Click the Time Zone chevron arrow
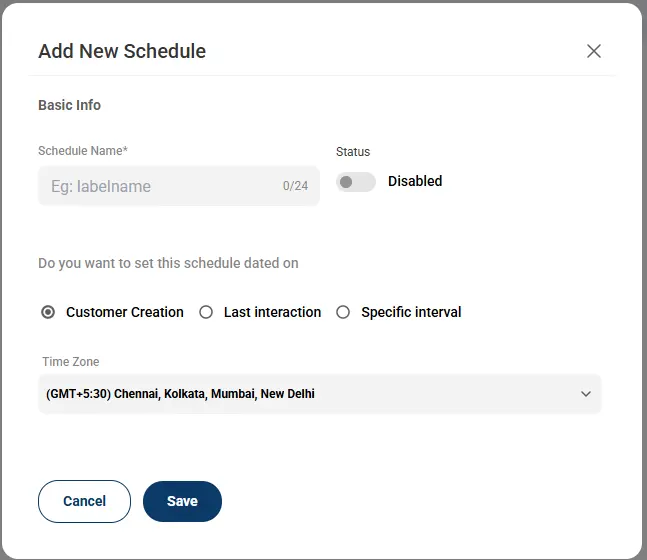The image size is (647, 560). 586,394
